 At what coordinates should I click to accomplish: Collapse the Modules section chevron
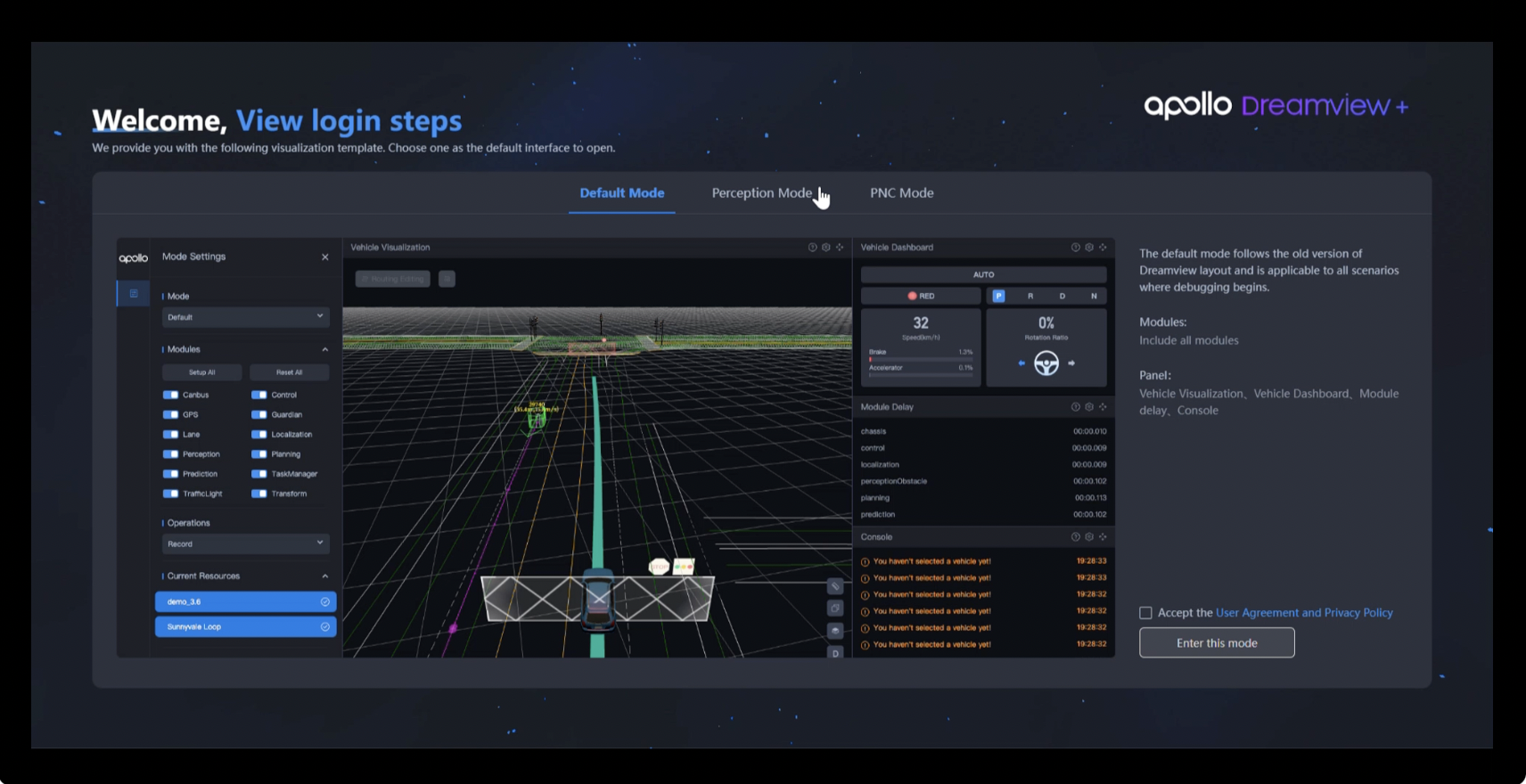coord(324,349)
